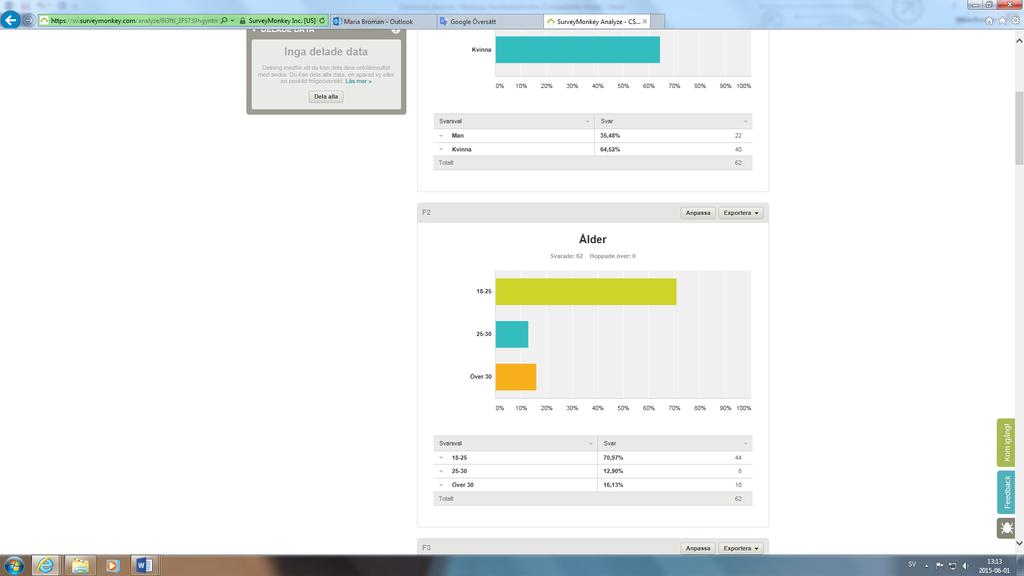This screenshot has width=1024, height=576.
Task: Open the browser Home icon
Action: 989,21
